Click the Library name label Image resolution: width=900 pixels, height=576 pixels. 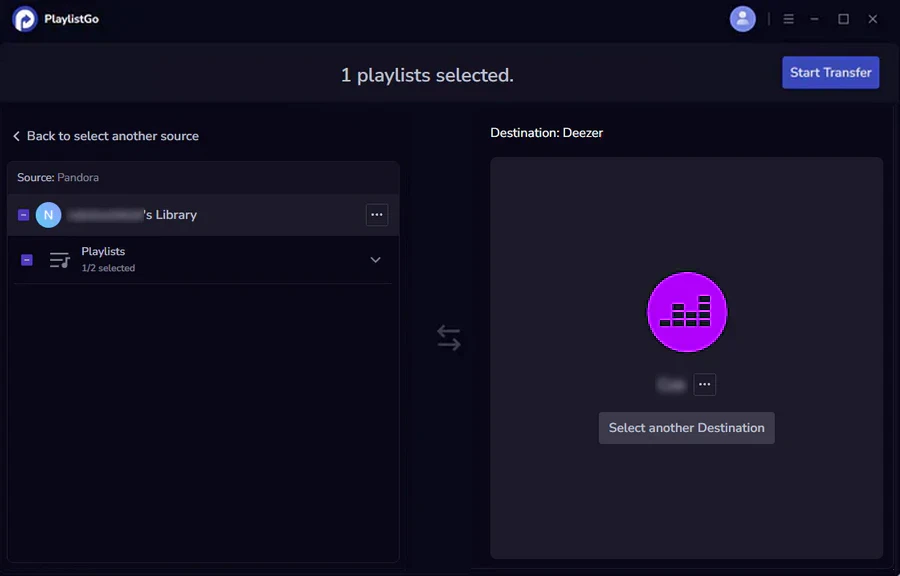coord(132,215)
